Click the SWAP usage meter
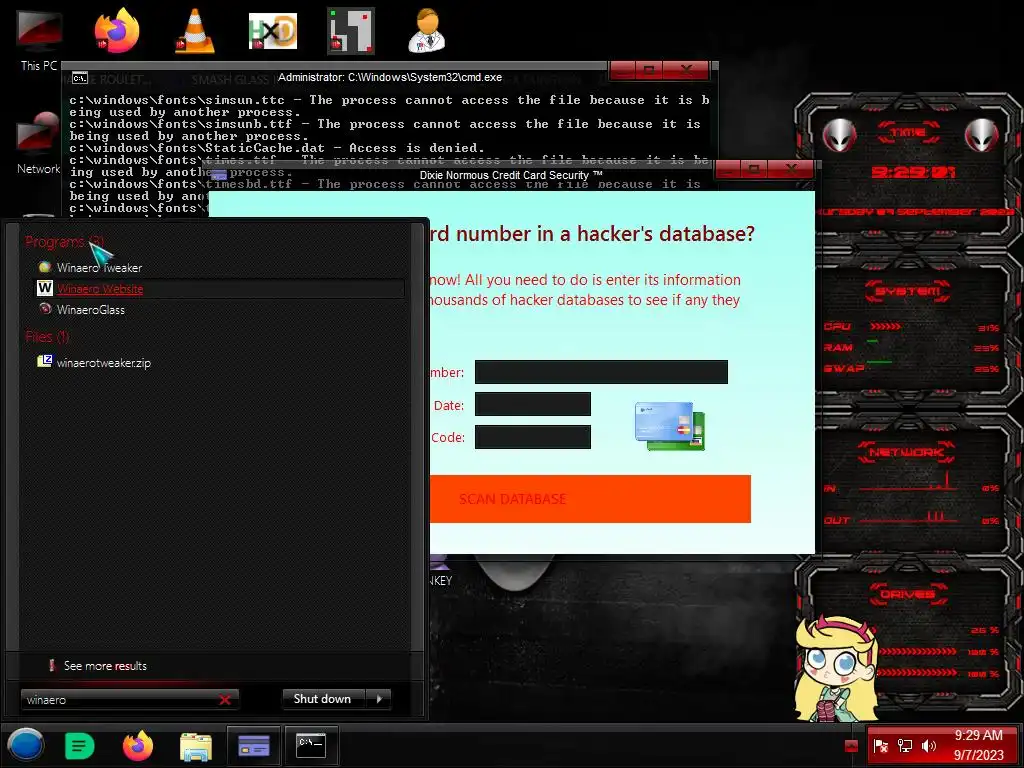Screen dimensions: 1024x768 point(910,368)
